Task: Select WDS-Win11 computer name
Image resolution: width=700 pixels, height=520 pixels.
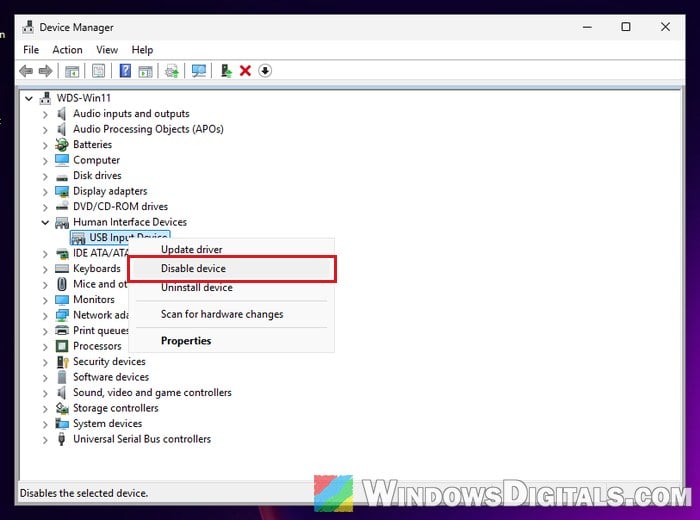Action: (x=83, y=98)
